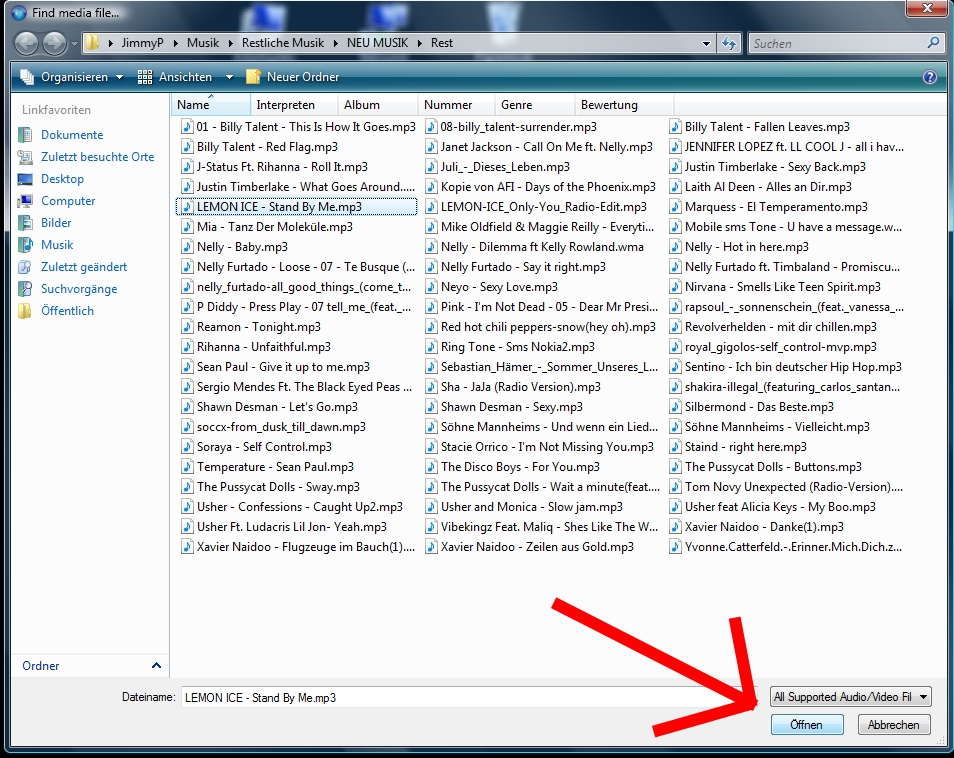Sort files by the Album column header

click(378, 105)
